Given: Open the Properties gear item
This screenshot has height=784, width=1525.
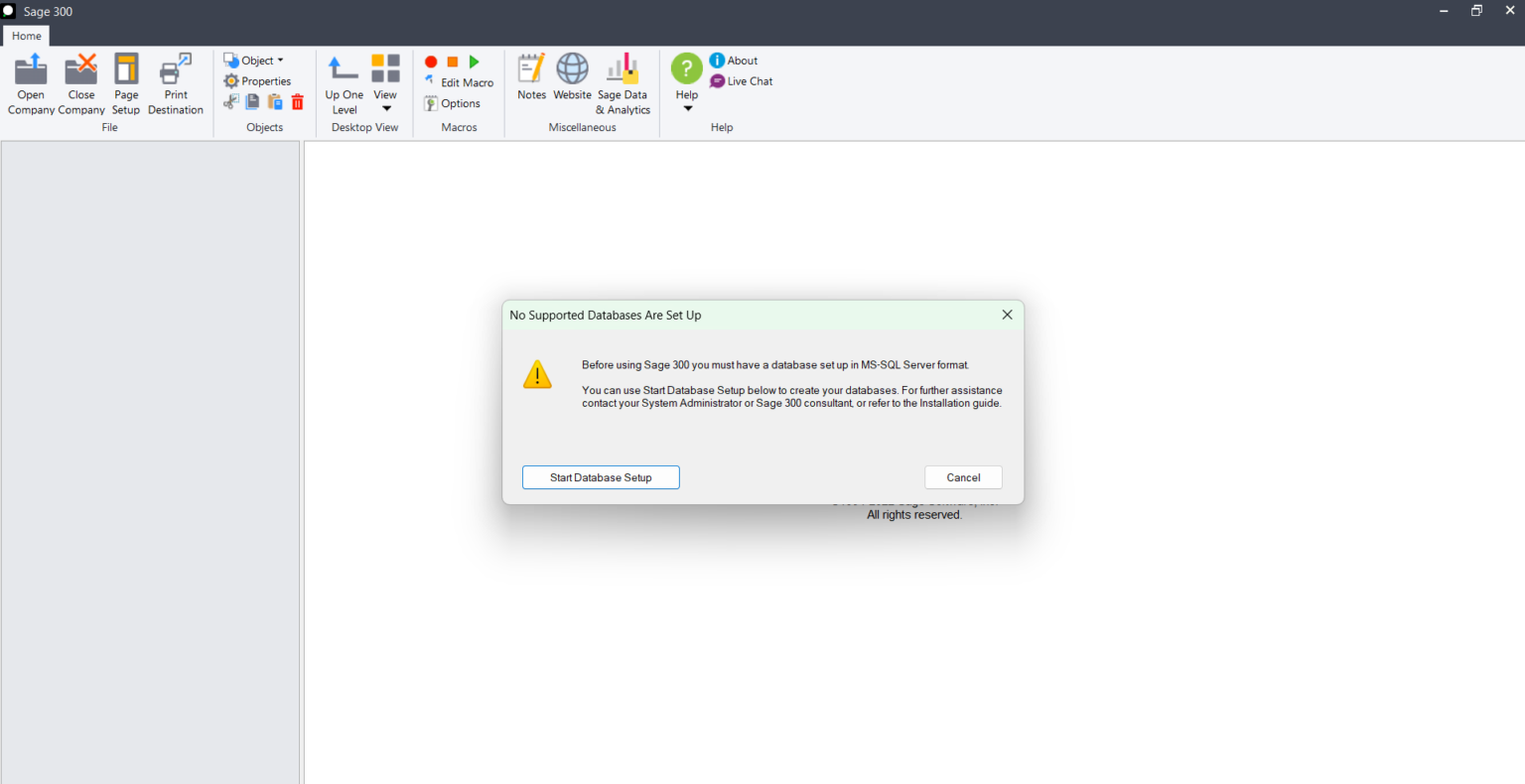Looking at the screenshot, I should pos(258,81).
